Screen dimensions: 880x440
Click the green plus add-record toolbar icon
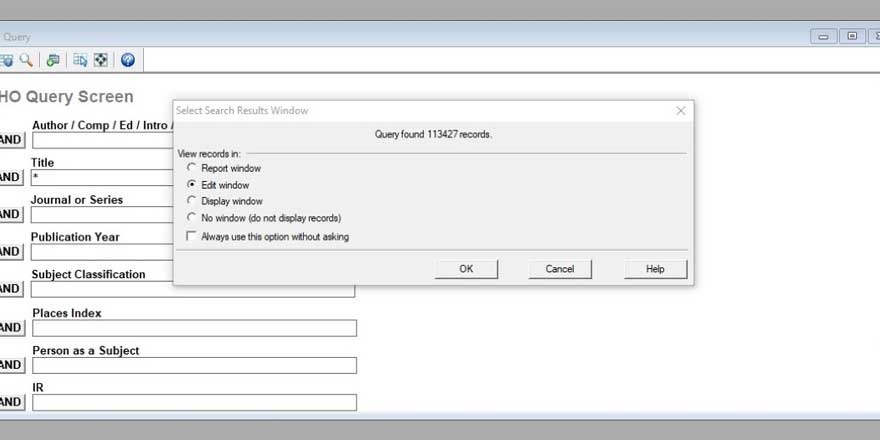53,60
